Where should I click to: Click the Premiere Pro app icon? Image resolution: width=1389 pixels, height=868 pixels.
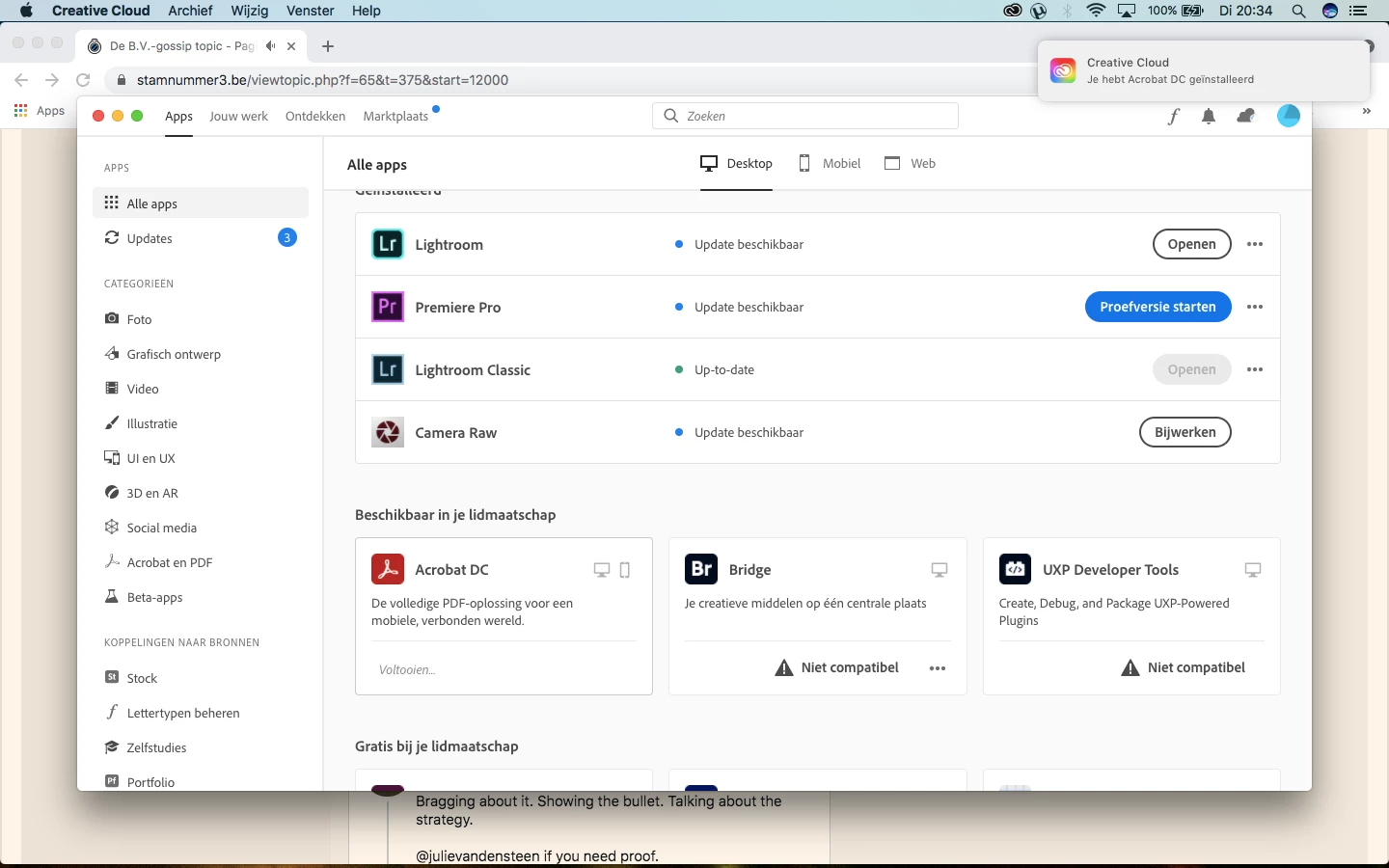(x=388, y=307)
